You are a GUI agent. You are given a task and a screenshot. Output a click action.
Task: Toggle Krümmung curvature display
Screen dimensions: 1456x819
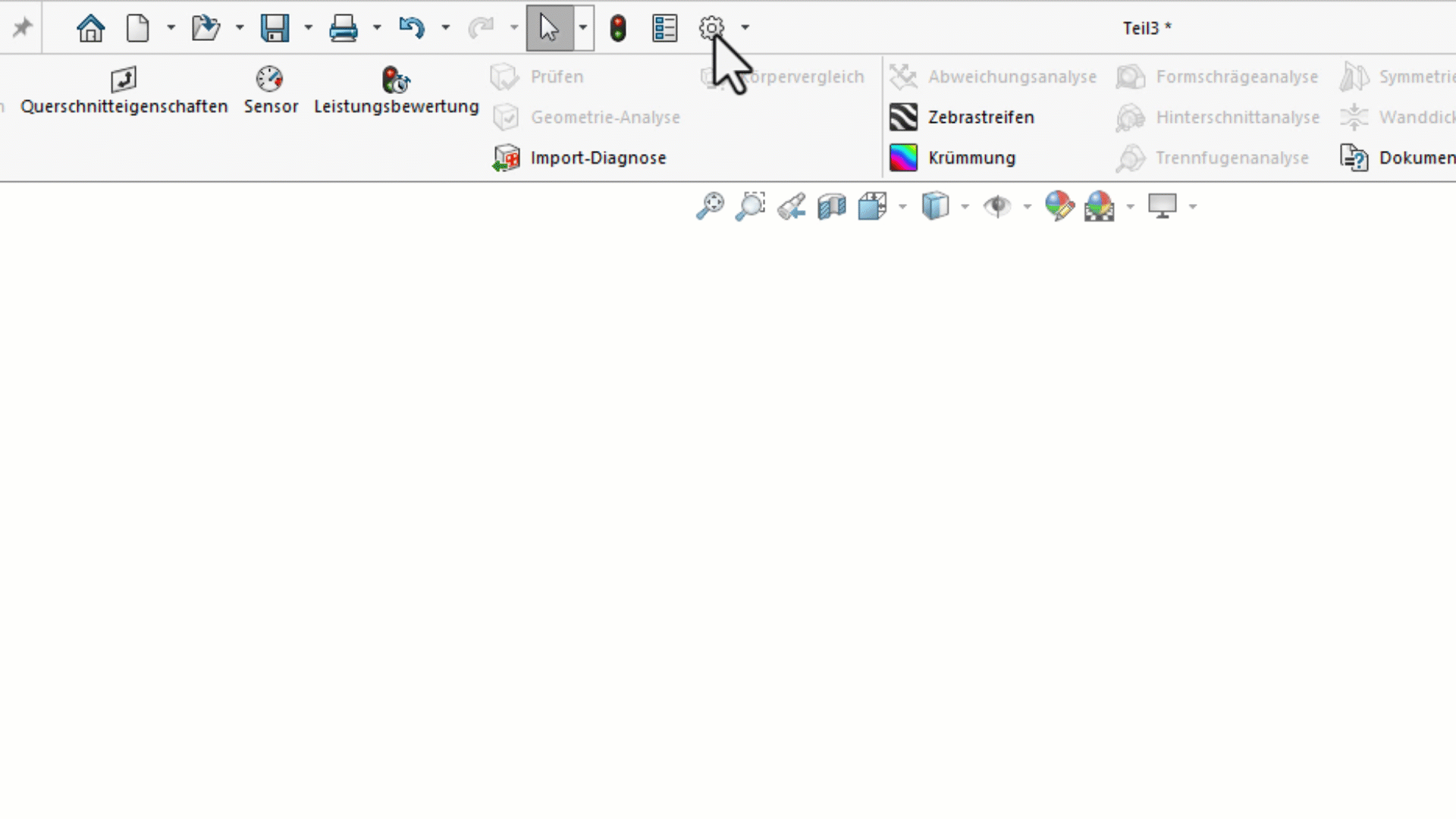click(952, 158)
